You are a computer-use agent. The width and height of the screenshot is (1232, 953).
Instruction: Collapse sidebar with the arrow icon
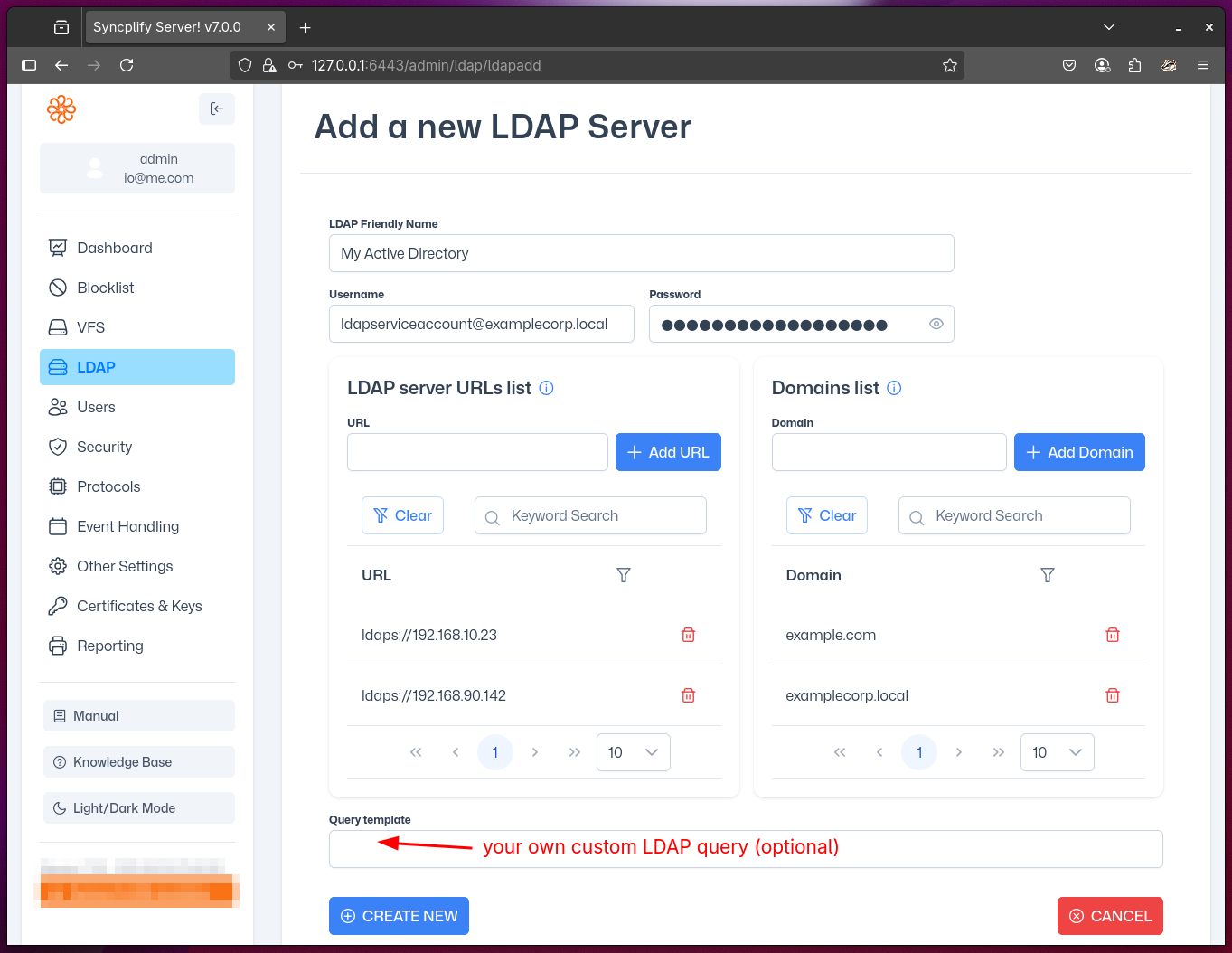217,109
